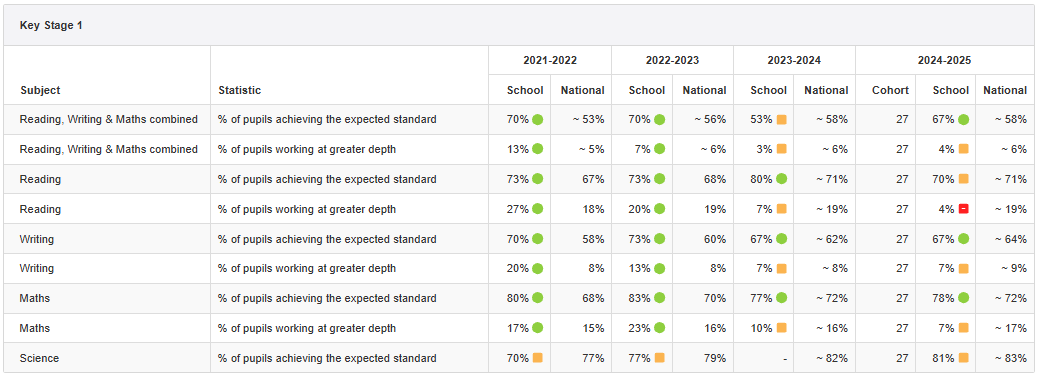Select the 2021-2022 year column header

pos(550,60)
